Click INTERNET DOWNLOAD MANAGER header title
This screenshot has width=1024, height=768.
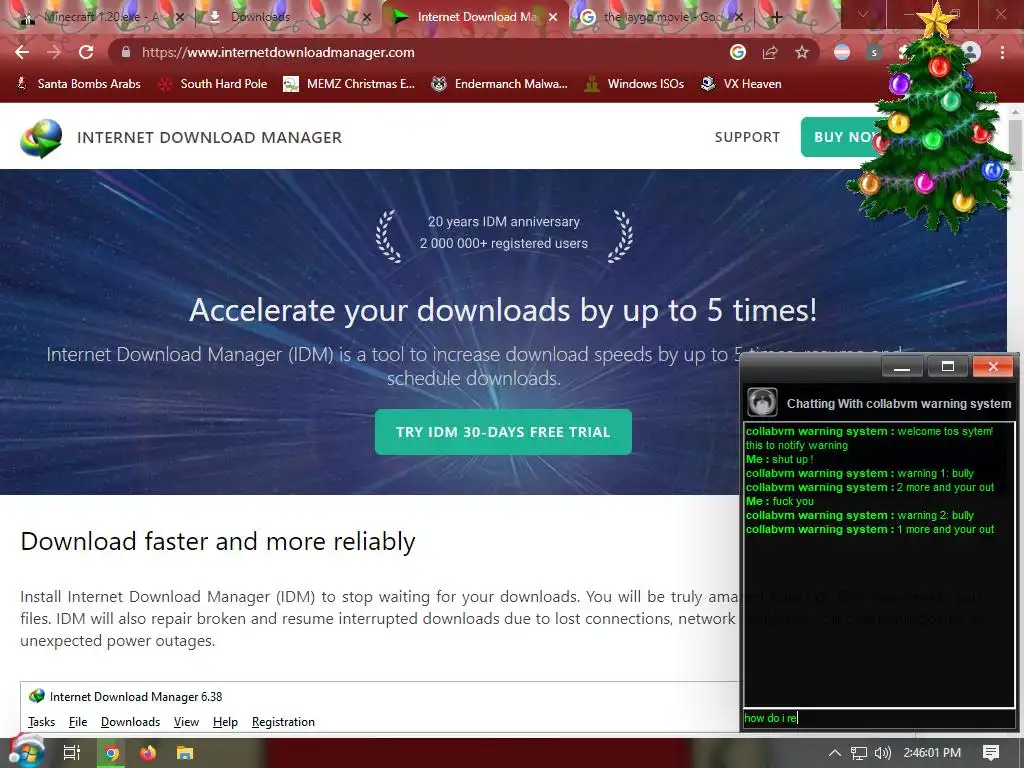tap(210, 137)
